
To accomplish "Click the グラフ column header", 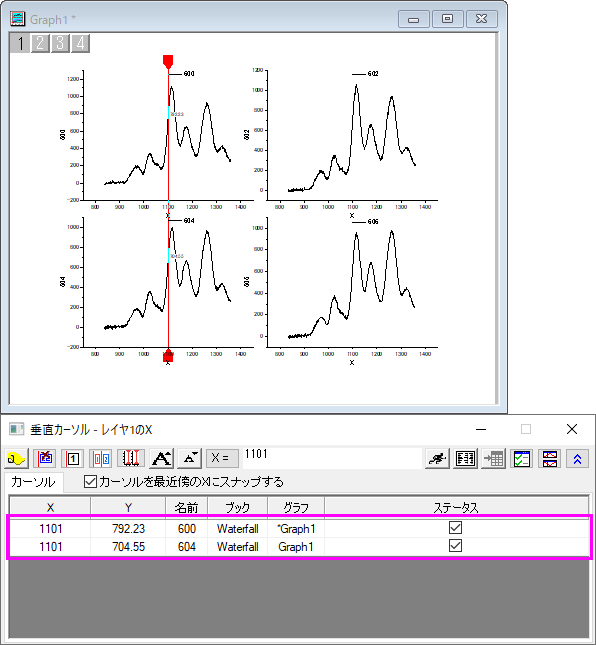I will [296, 508].
